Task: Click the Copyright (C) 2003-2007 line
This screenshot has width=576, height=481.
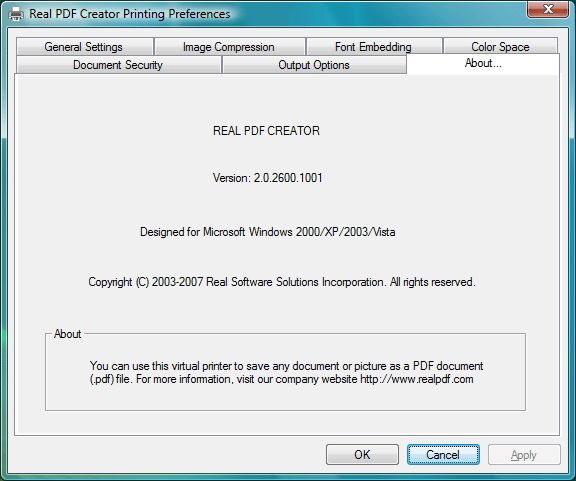Action: (x=282, y=282)
